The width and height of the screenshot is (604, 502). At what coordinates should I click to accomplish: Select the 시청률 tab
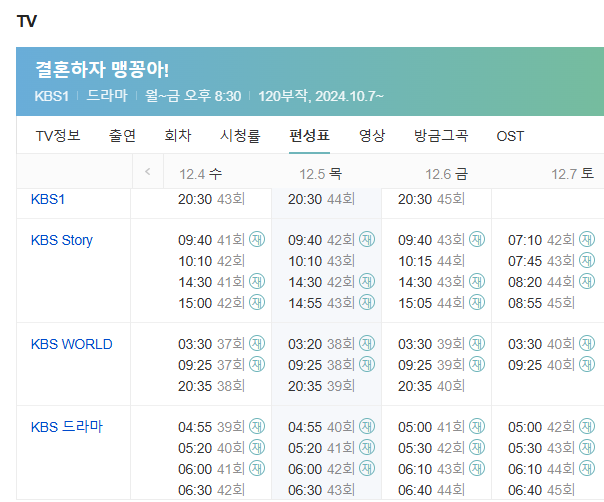[x=240, y=136]
